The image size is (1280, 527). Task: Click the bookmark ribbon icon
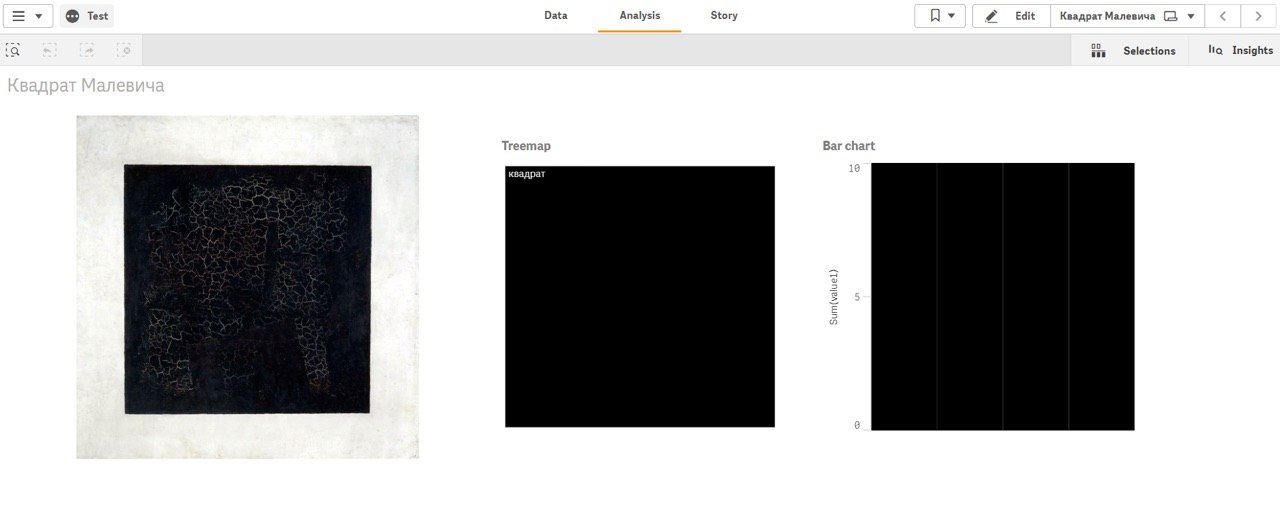(x=934, y=16)
